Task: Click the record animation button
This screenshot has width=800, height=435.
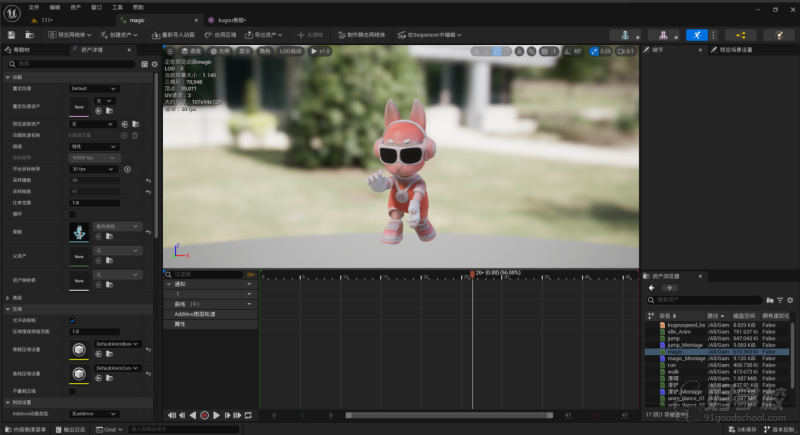Action: click(x=204, y=415)
